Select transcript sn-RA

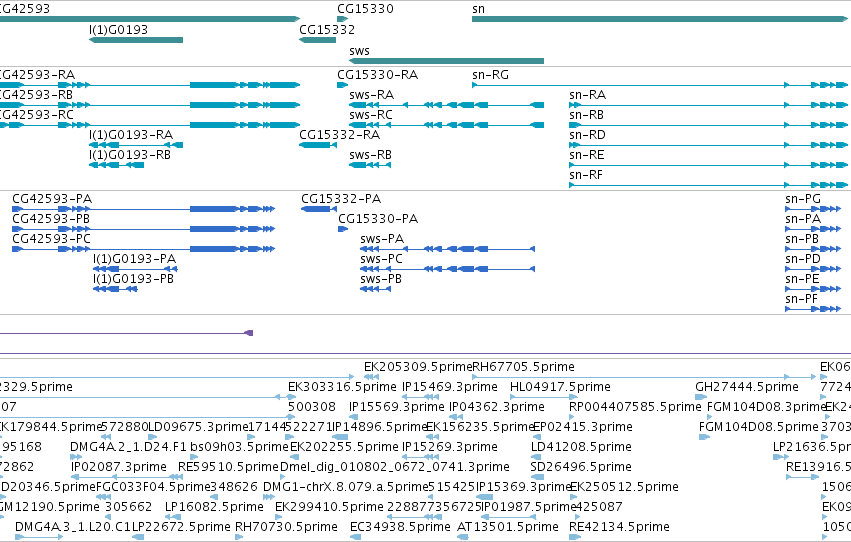(x=587, y=95)
